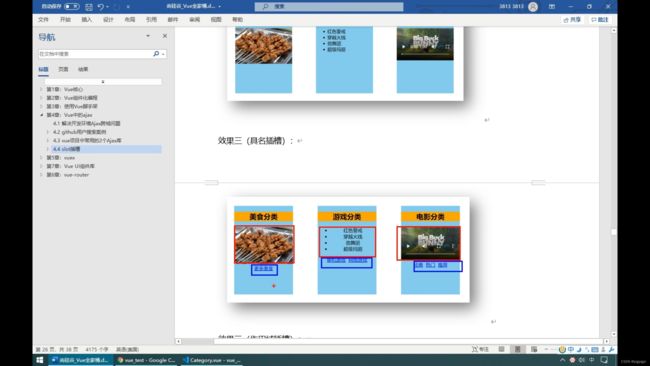Open the 文件 (File) menu

point(43,19)
